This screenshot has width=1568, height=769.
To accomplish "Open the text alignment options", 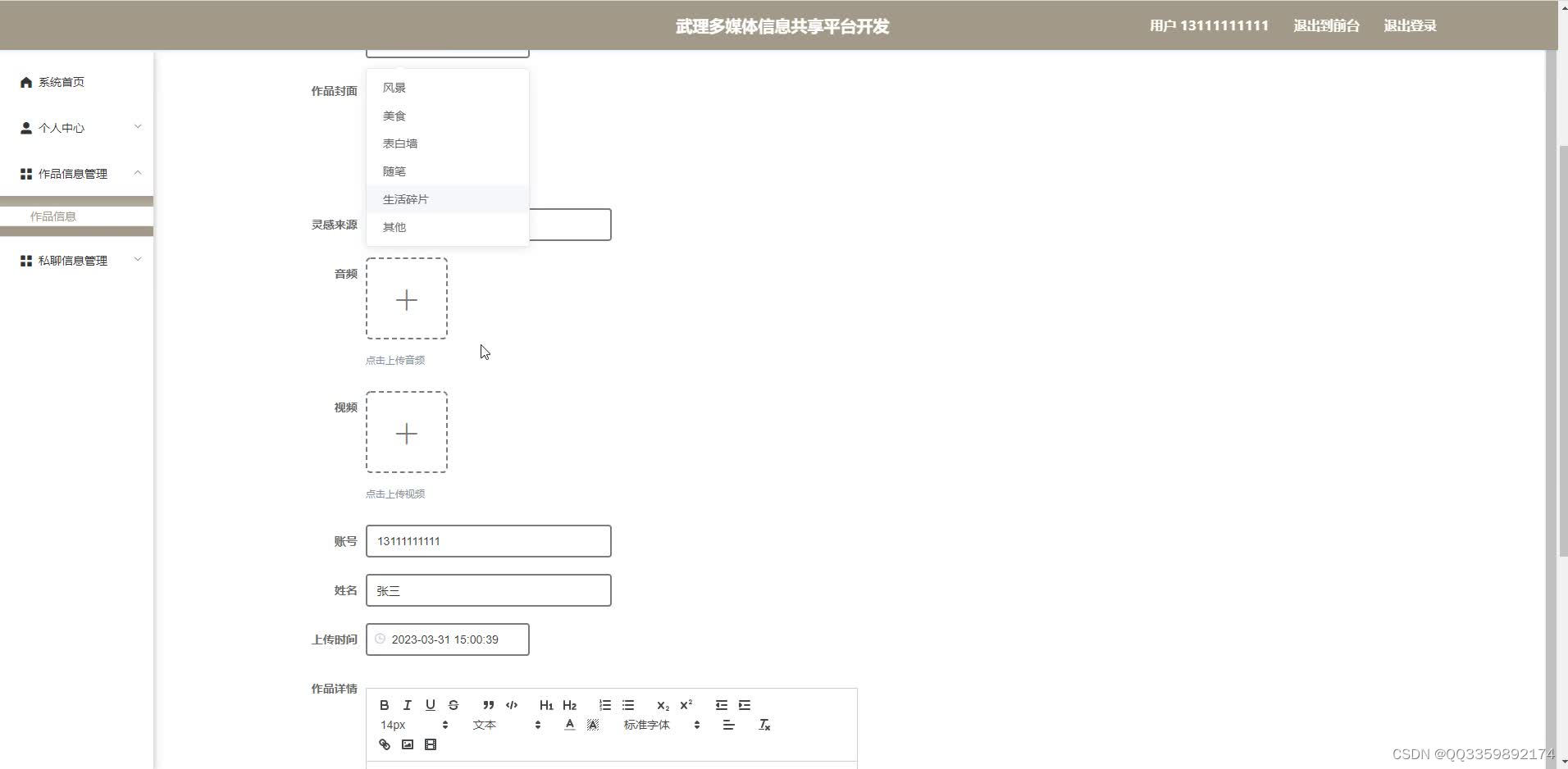I will pos(728,725).
